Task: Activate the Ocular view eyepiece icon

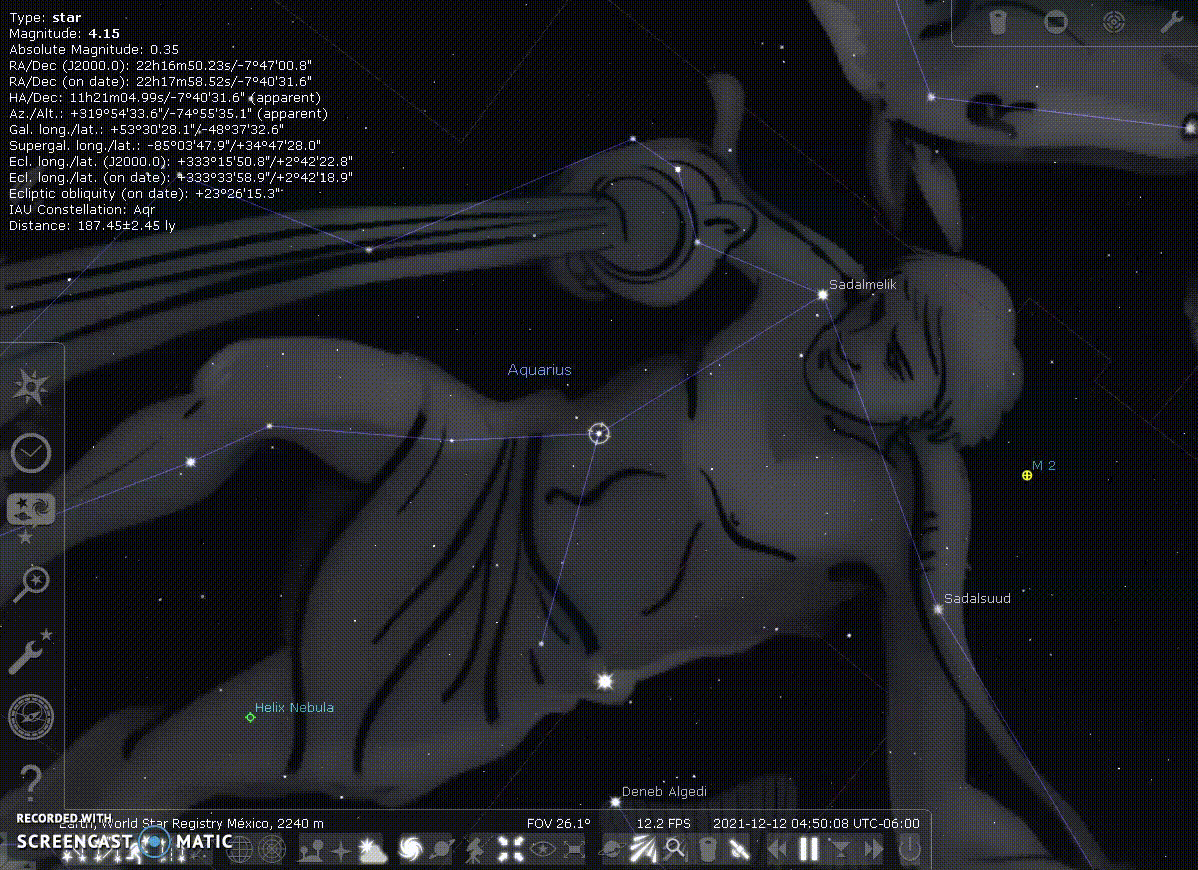Action: point(998,22)
